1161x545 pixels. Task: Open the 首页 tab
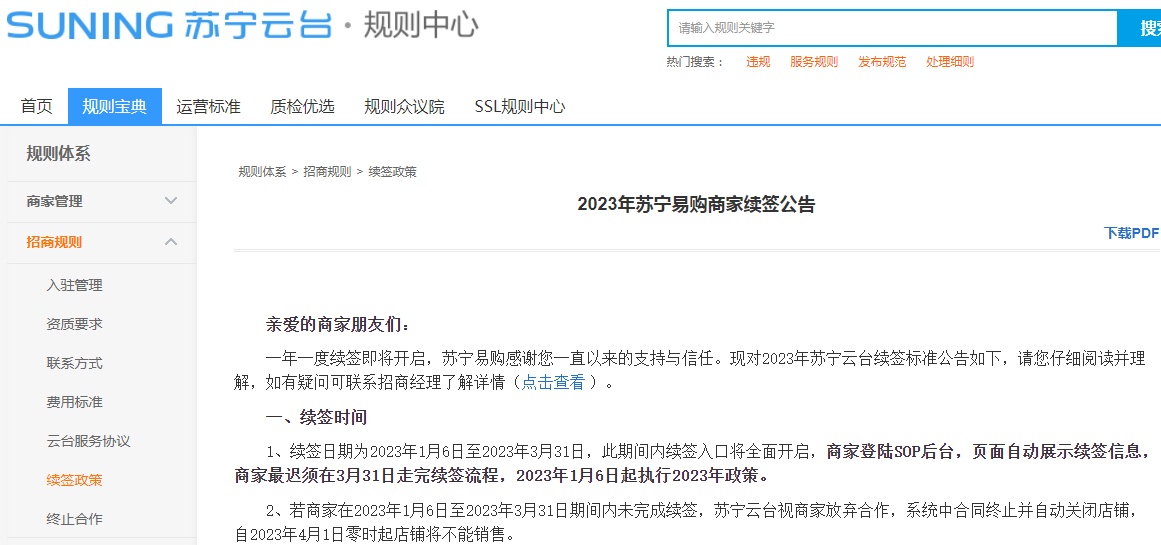pos(36,107)
